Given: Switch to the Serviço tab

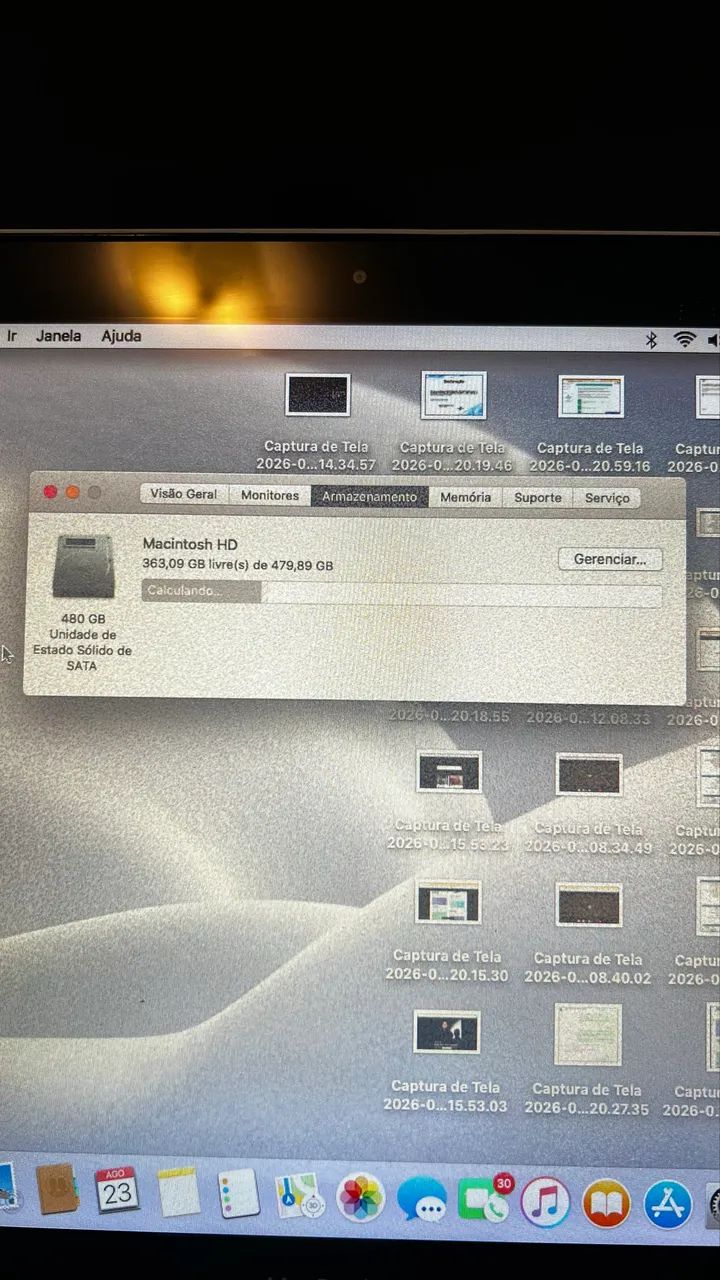Looking at the screenshot, I should 607,498.
